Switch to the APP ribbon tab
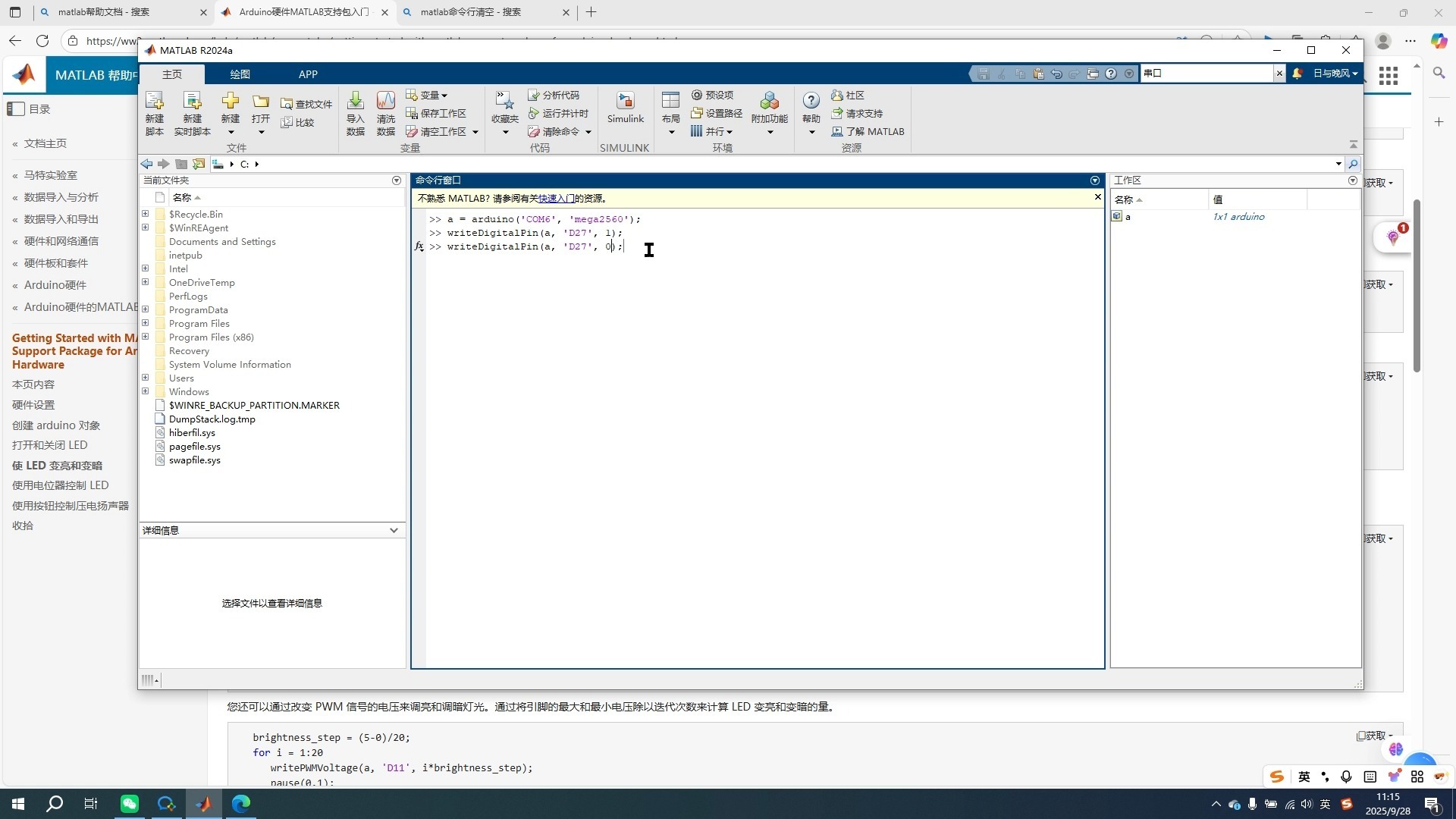 point(308,74)
